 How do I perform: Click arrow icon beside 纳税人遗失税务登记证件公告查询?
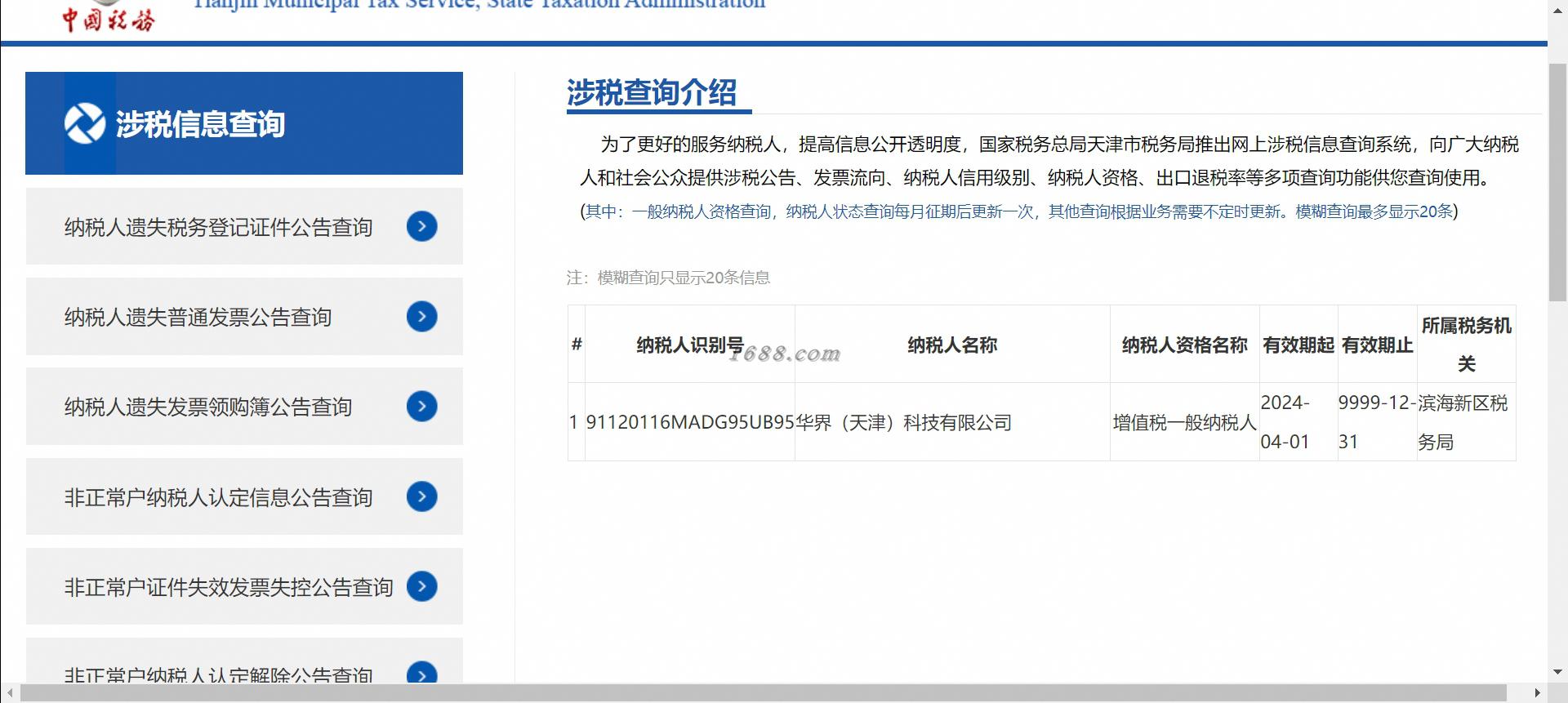click(422, 226)
